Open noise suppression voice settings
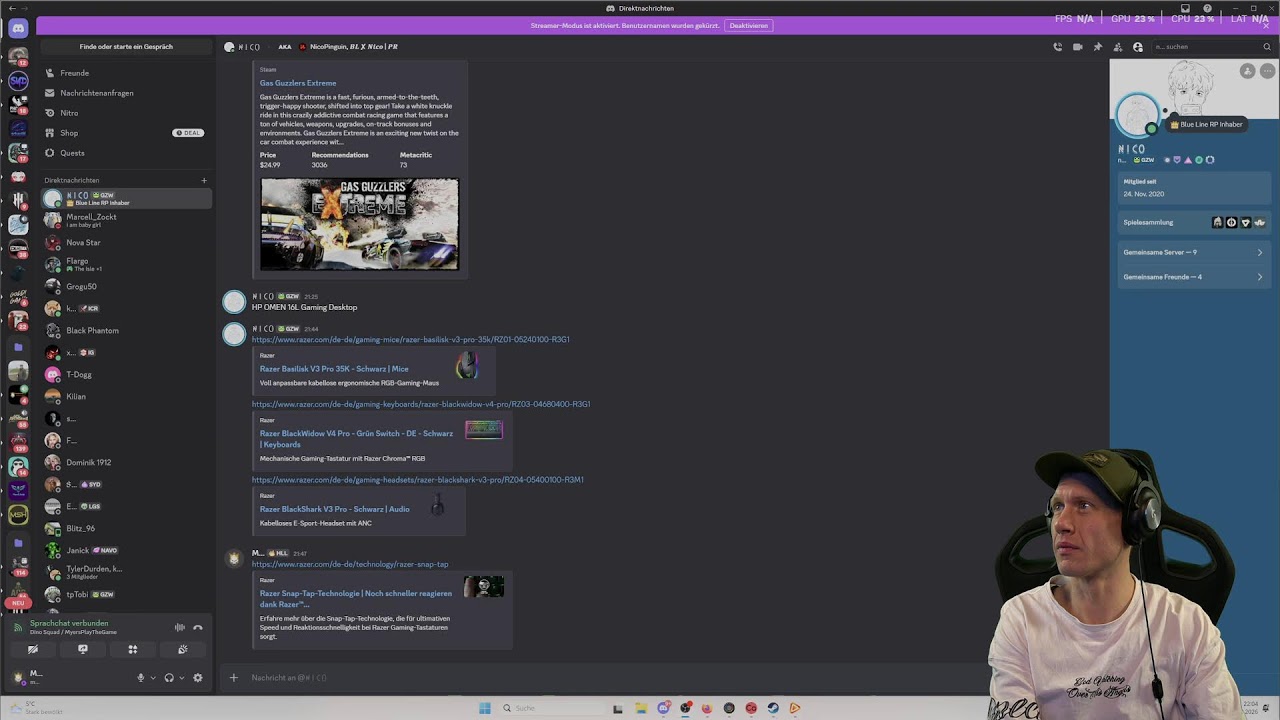The width and height of the screenshot is (1280, 720). 180,627
